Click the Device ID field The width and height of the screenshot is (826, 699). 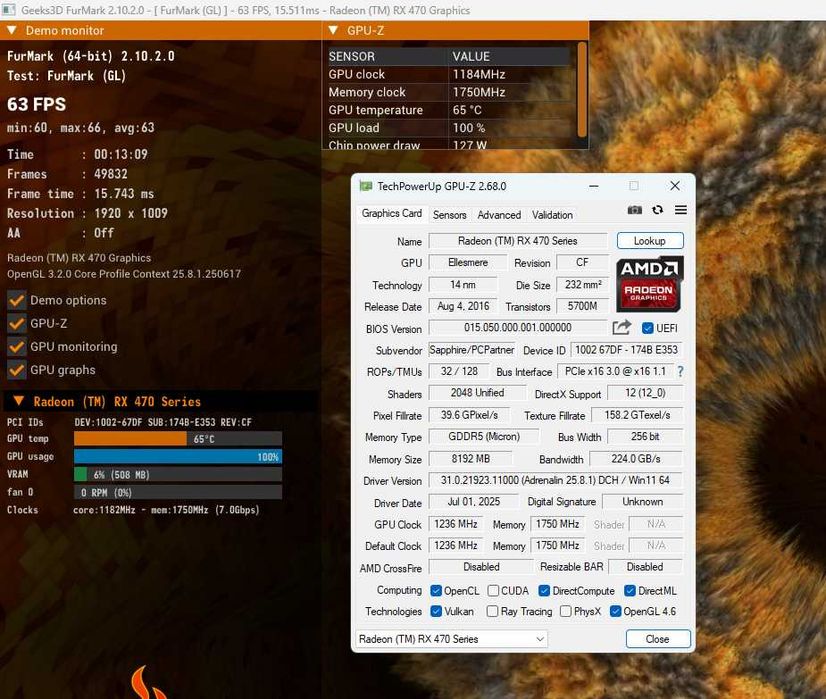(627, 350)
